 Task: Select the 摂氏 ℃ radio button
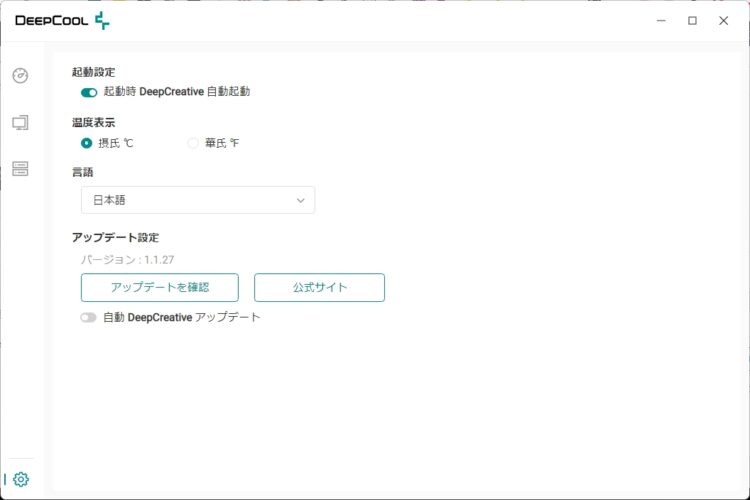pos(87,143)
